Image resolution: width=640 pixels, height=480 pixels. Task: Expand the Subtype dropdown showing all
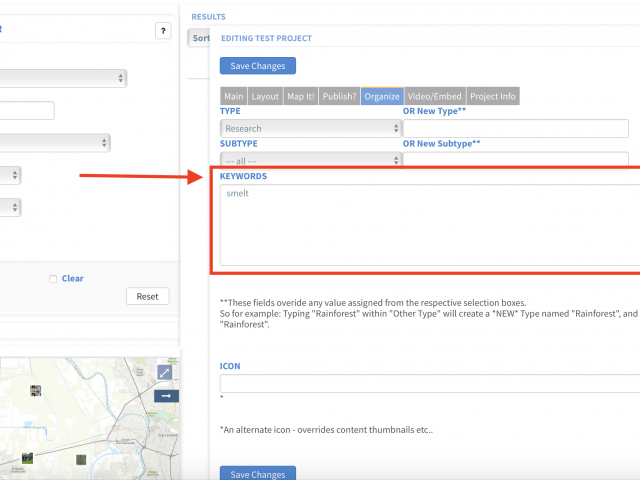(310, 159)
